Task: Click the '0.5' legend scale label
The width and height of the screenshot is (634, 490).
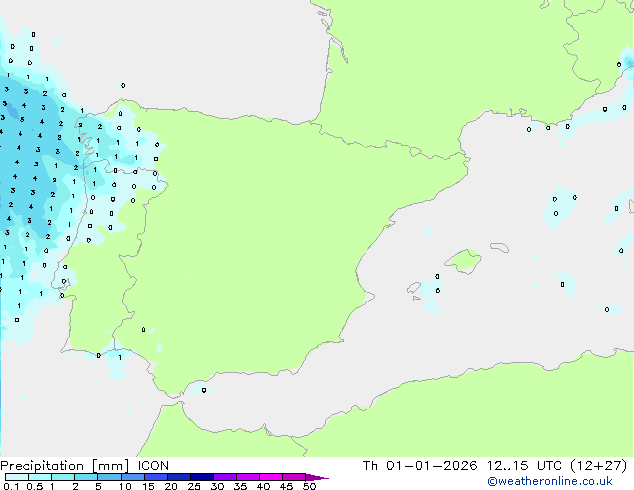Action: 34,486
